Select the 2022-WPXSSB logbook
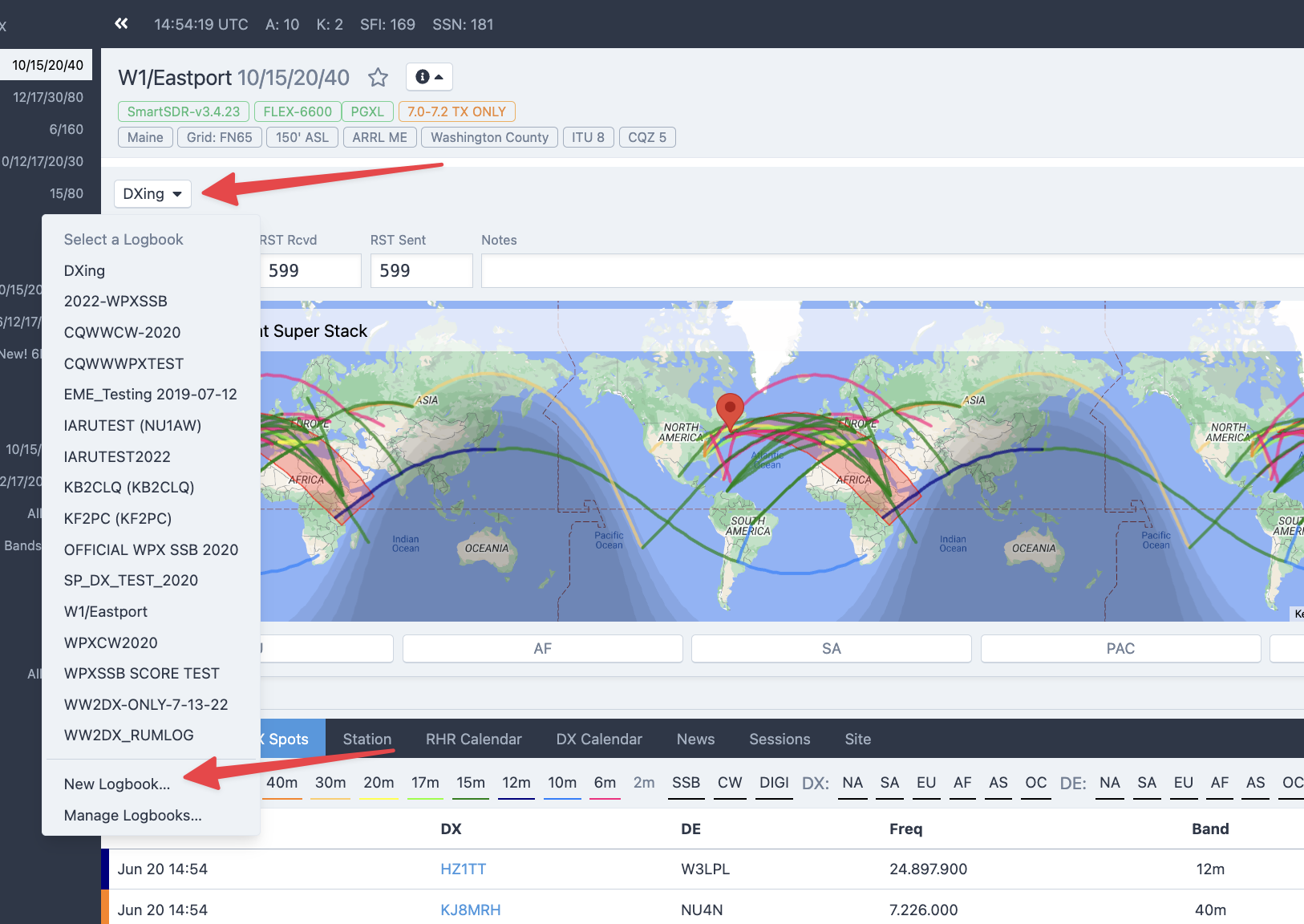1304x924 pixels. pyautogui.click(x=115, y=302)
